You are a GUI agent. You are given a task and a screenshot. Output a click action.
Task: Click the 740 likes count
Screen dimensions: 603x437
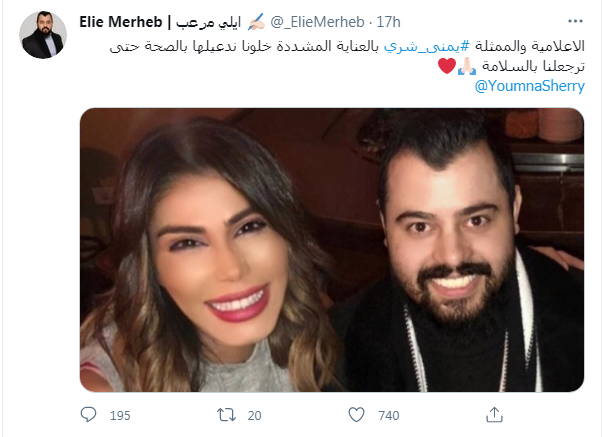click(x=389, y=415)
